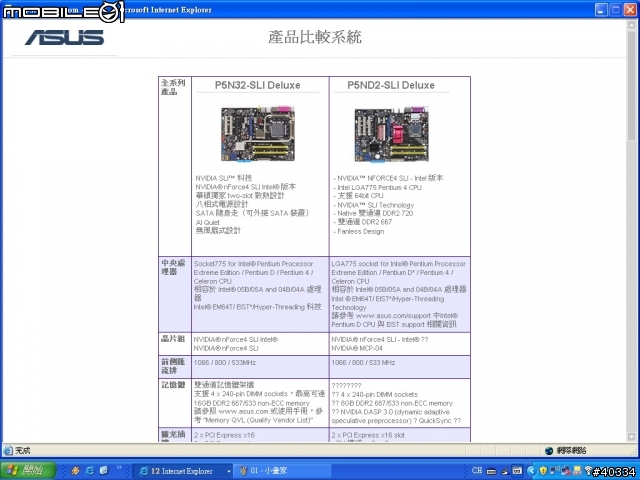Click 'NVIDIA MCP-04' chipset text
640x480 pixels.
coord(357,348)
